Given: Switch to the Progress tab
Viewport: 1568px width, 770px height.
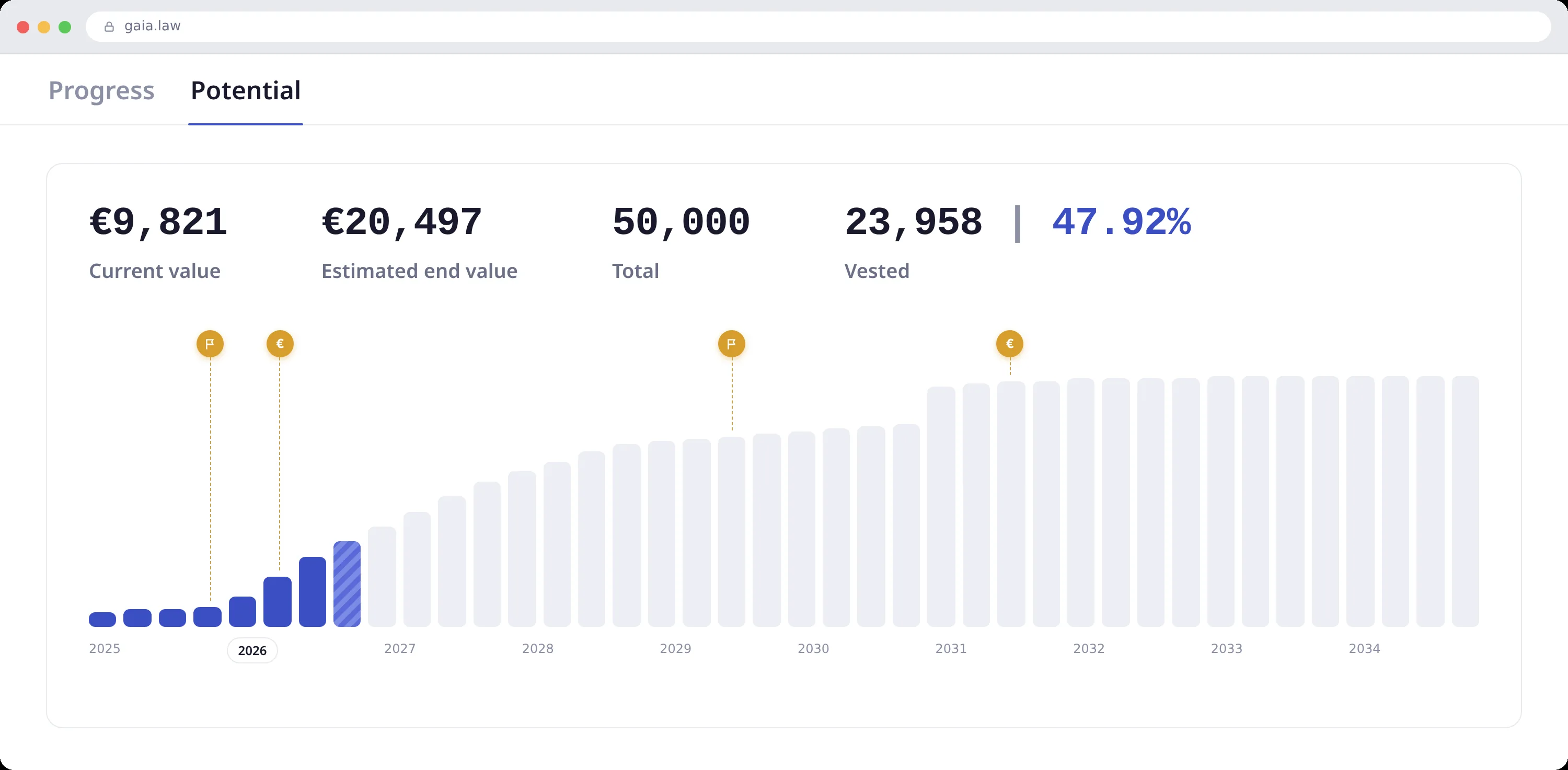Looking at the screenshot, I should (x=101, y=90).
